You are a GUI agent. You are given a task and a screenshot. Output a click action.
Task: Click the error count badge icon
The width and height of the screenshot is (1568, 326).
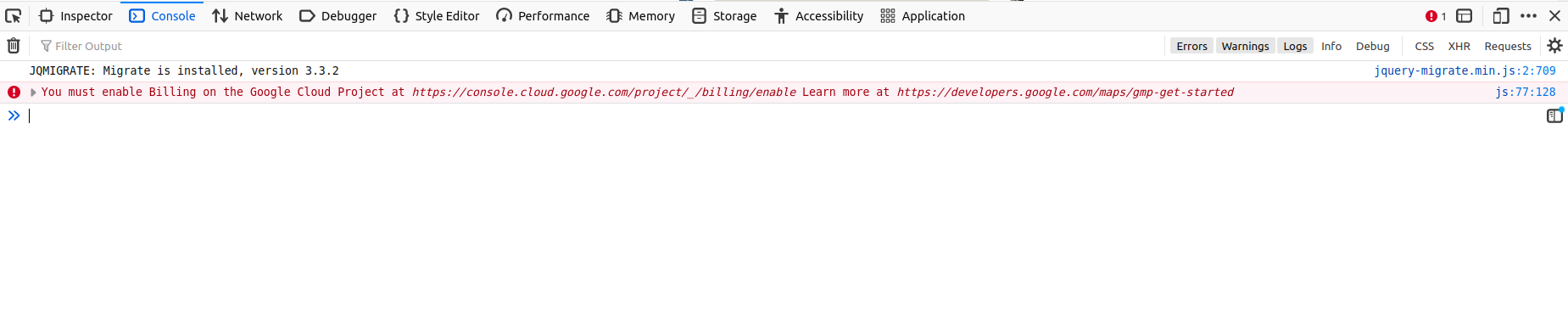(x=1436, y=16)
